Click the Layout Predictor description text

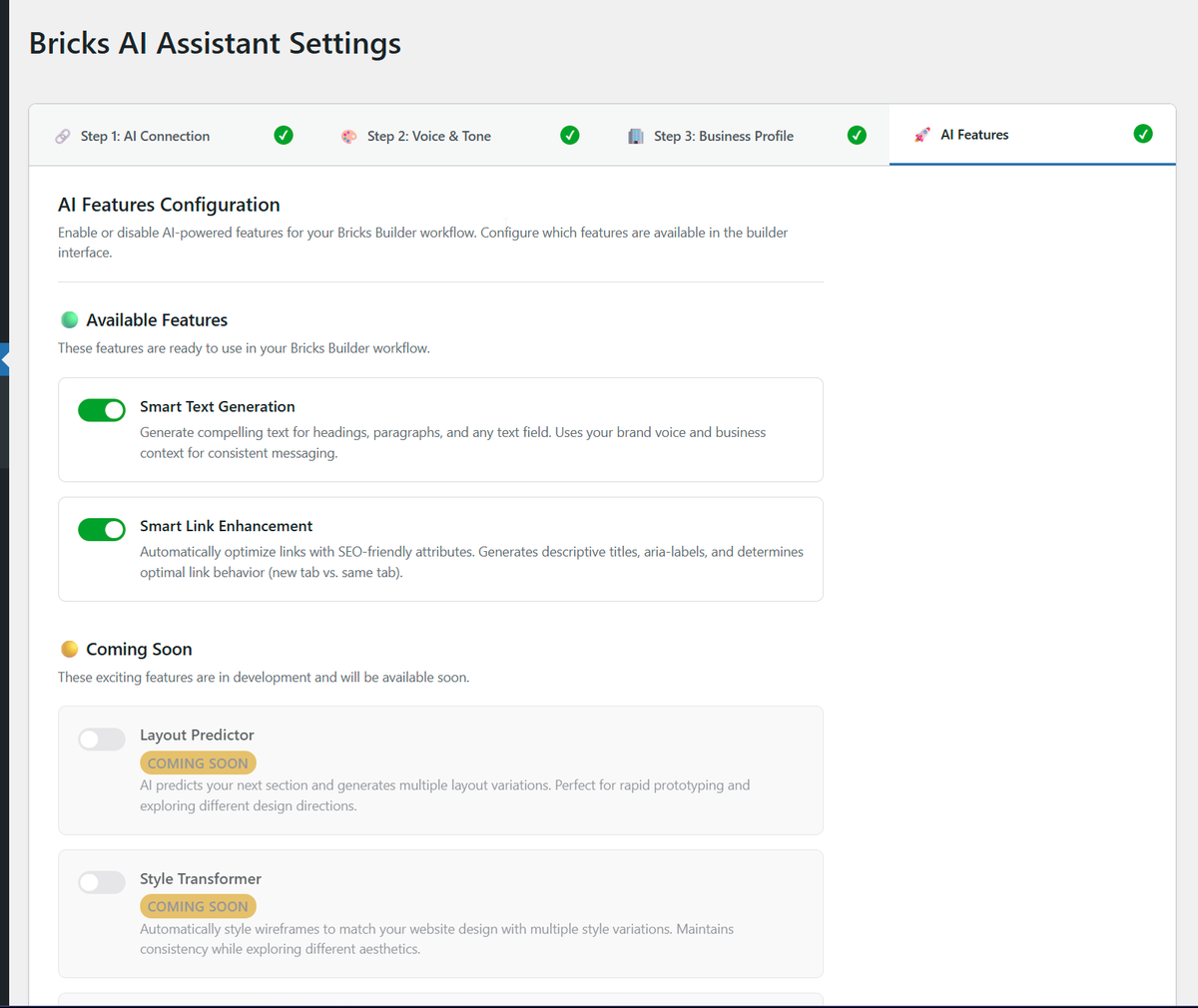[x=444, y=795]
